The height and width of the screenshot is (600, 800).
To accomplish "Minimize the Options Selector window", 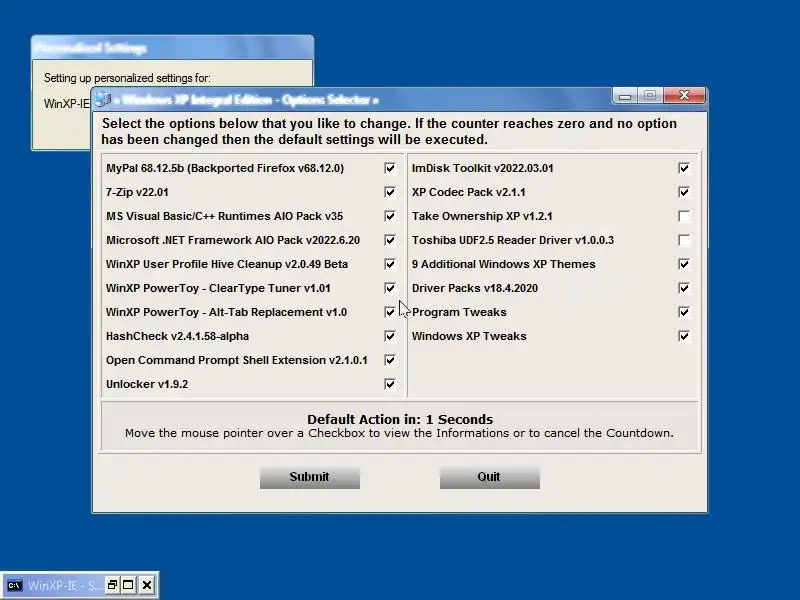I will (x=625, y=96).
